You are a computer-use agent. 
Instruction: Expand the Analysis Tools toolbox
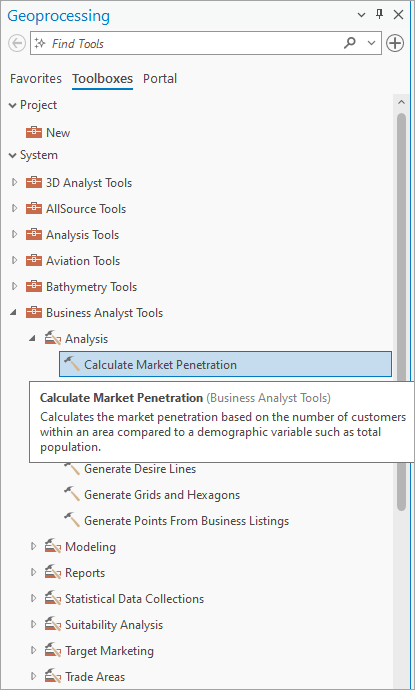click(x=14, y=234)
